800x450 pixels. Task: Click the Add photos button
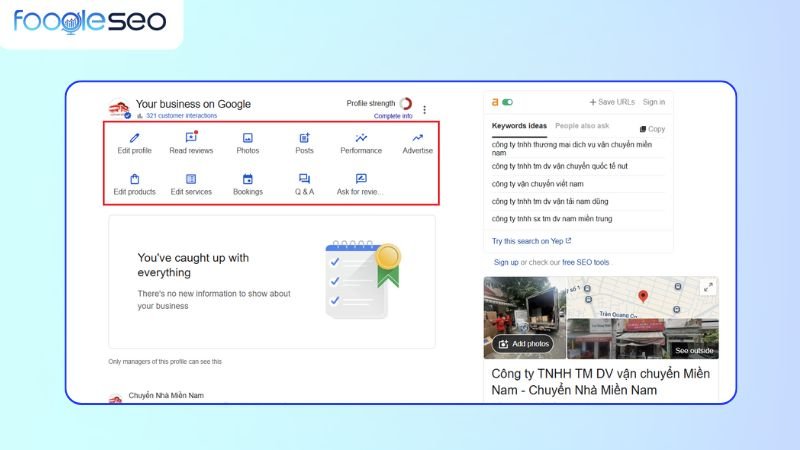click(523, 344)
